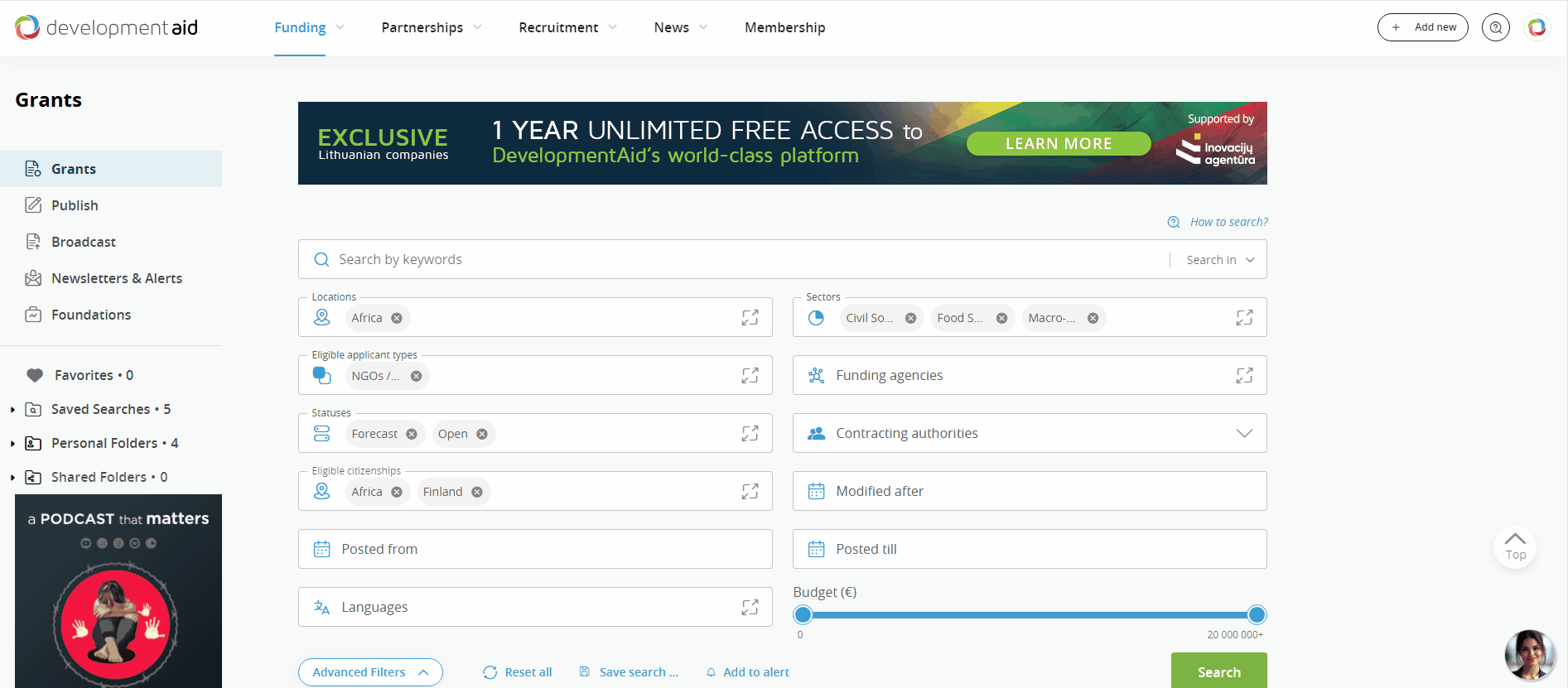Click the Add new button
This screenshot has height=688, width=1568.
click(1423, 27)
